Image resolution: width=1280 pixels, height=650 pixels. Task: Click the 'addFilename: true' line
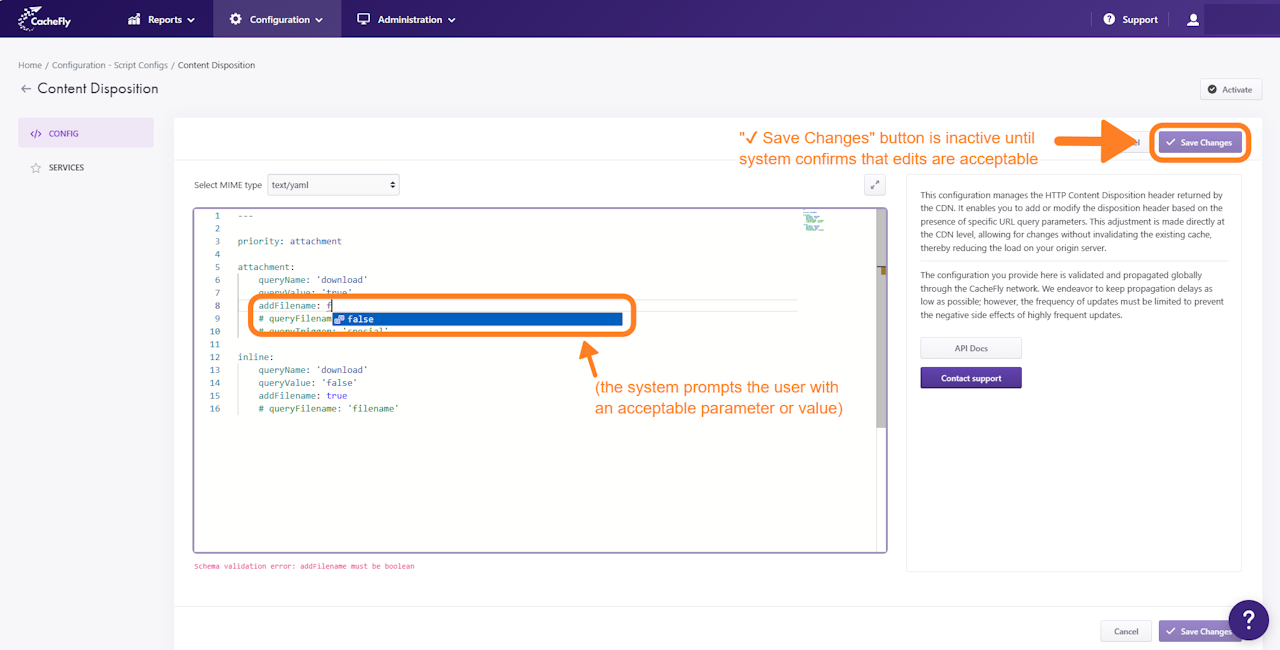(303, 395)
